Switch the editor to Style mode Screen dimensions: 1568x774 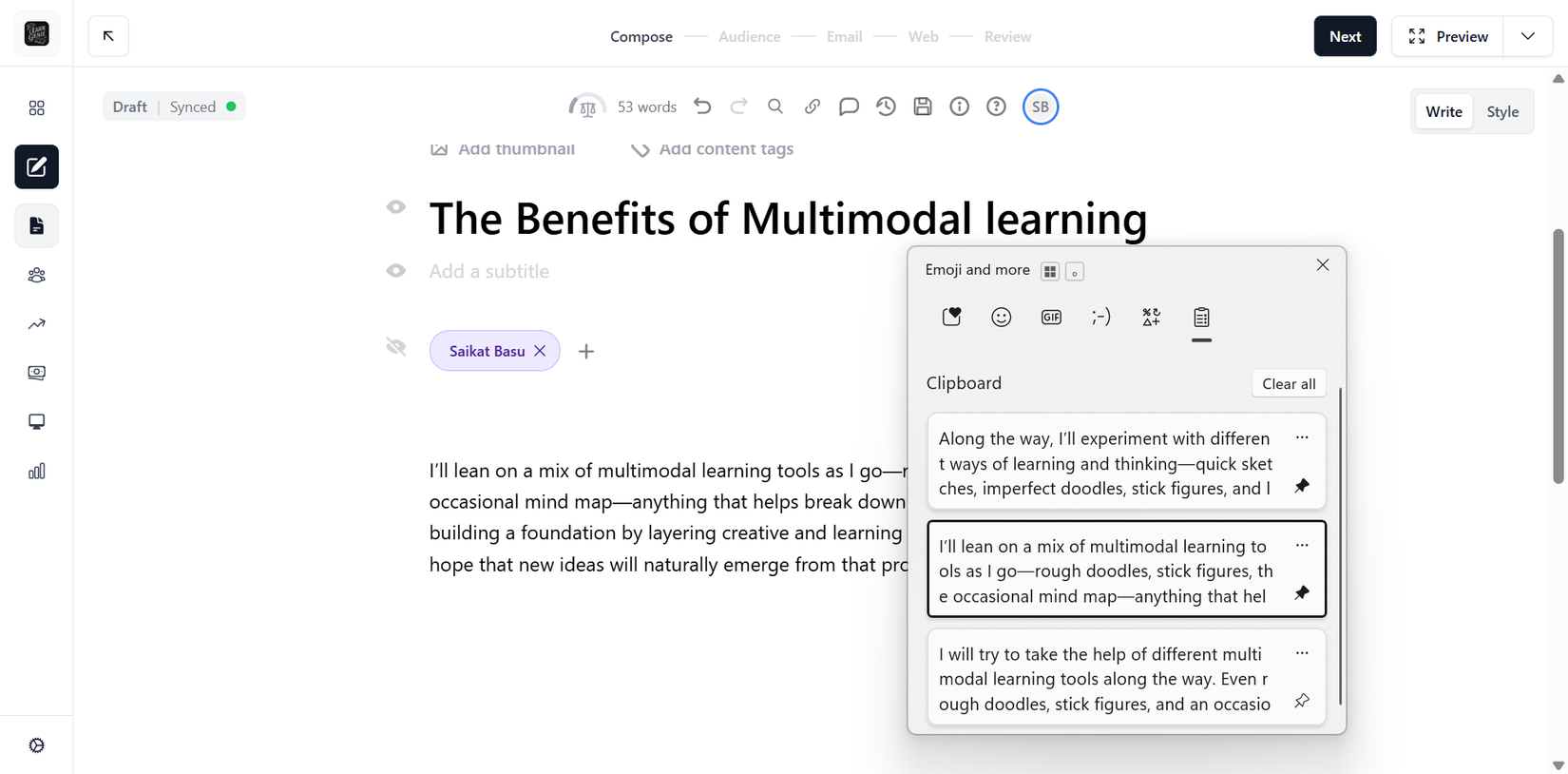click(1502, 111)
